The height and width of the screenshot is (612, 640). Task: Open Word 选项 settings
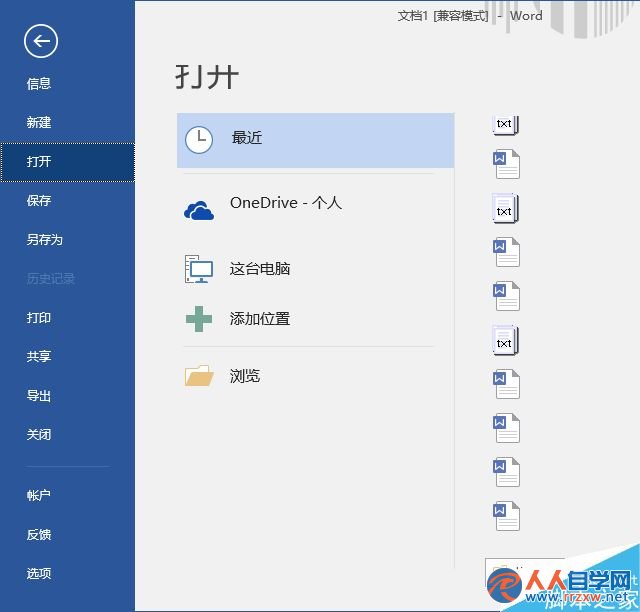39,574
